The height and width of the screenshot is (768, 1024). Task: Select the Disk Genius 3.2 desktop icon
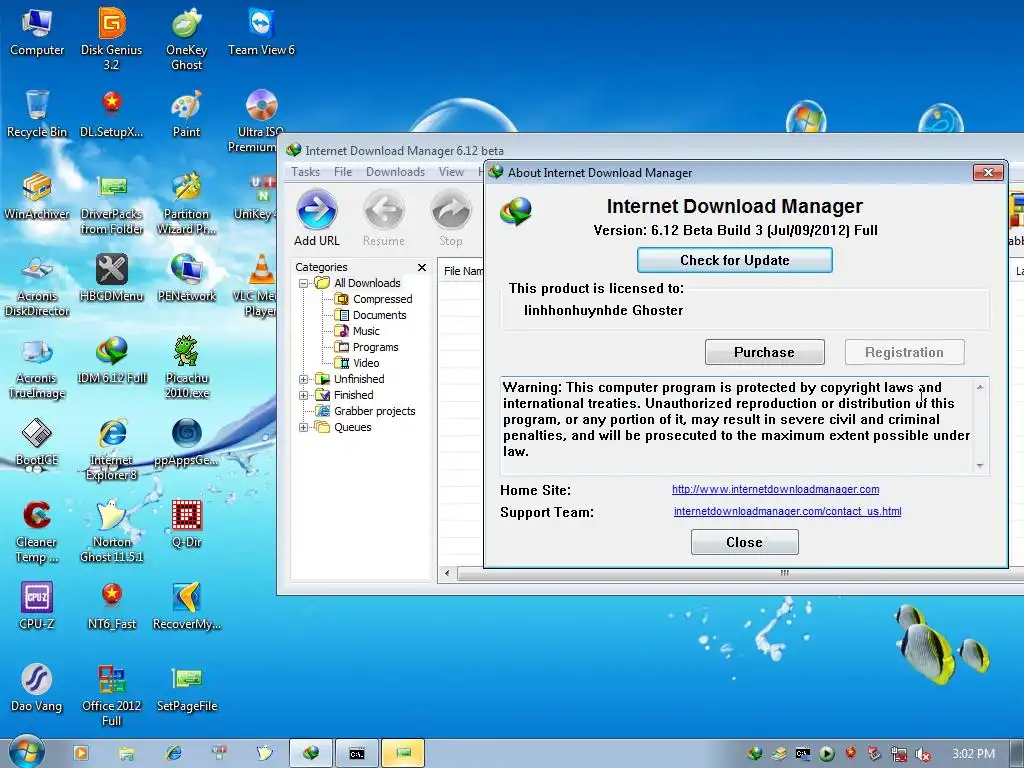point(112,38)
